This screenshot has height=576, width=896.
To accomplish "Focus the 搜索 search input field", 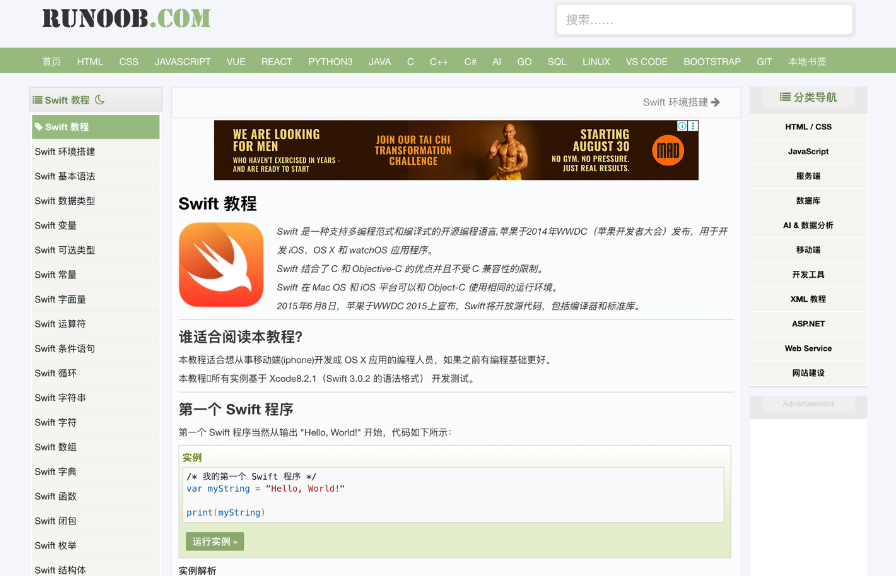I will tap(704, 20).
